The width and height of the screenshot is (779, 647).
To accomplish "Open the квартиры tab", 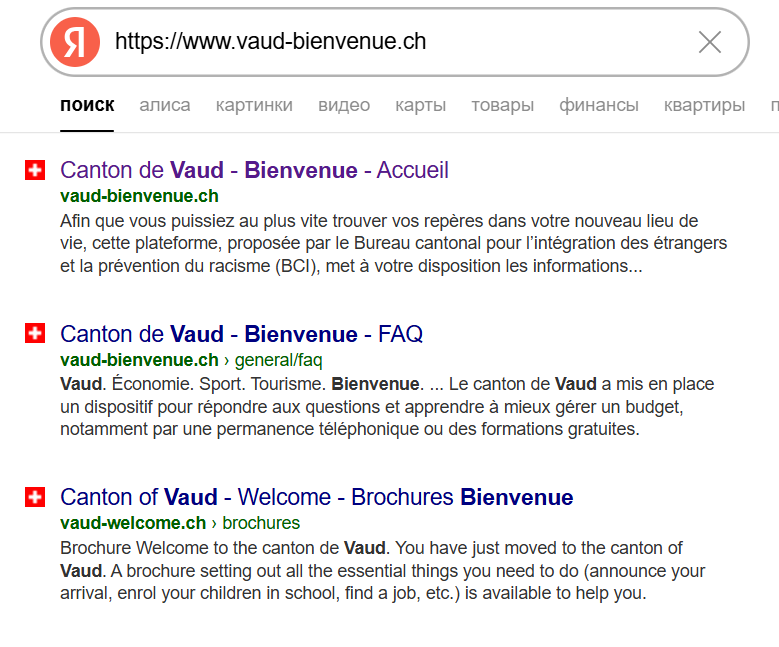I will coord(704,105).
